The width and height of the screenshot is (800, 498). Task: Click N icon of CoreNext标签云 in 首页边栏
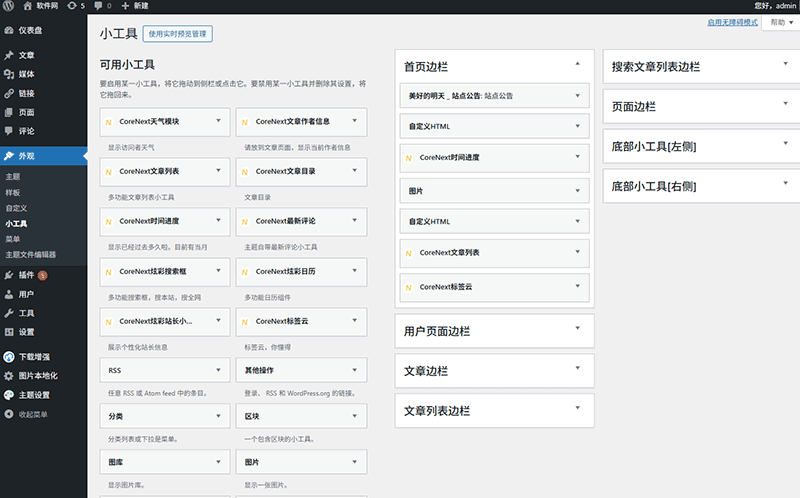point(409,287)
